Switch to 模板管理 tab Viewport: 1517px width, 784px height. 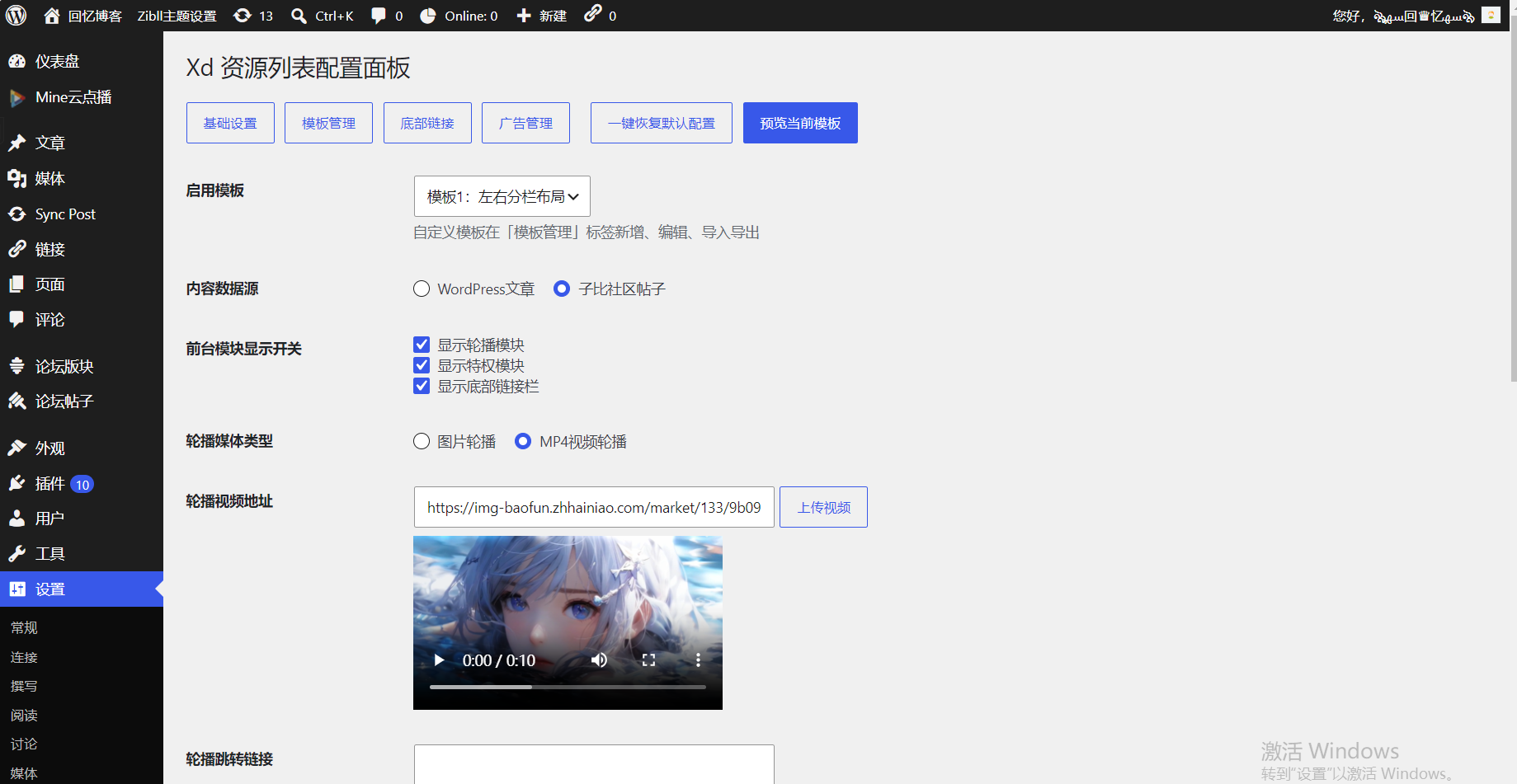328,123
